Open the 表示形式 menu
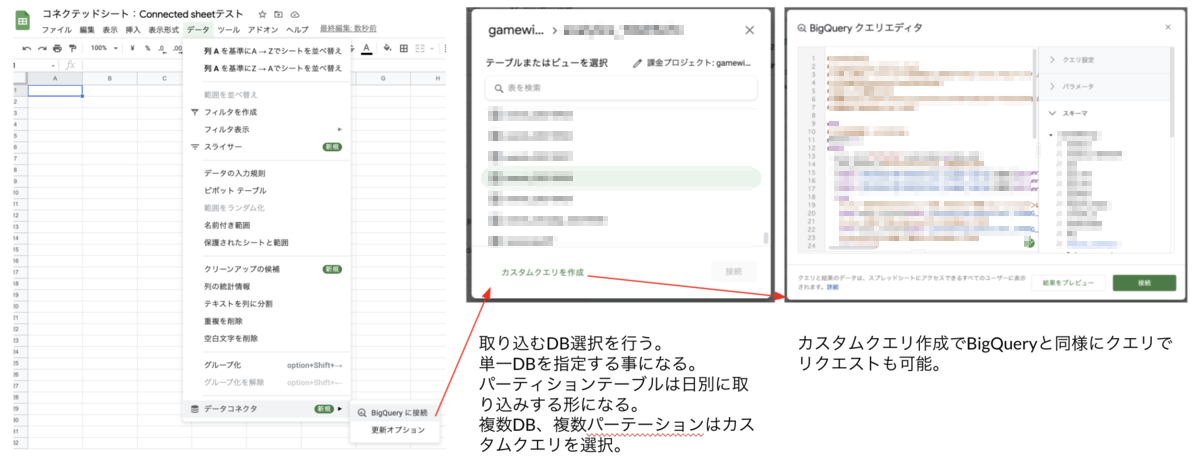 coord(164,30)
